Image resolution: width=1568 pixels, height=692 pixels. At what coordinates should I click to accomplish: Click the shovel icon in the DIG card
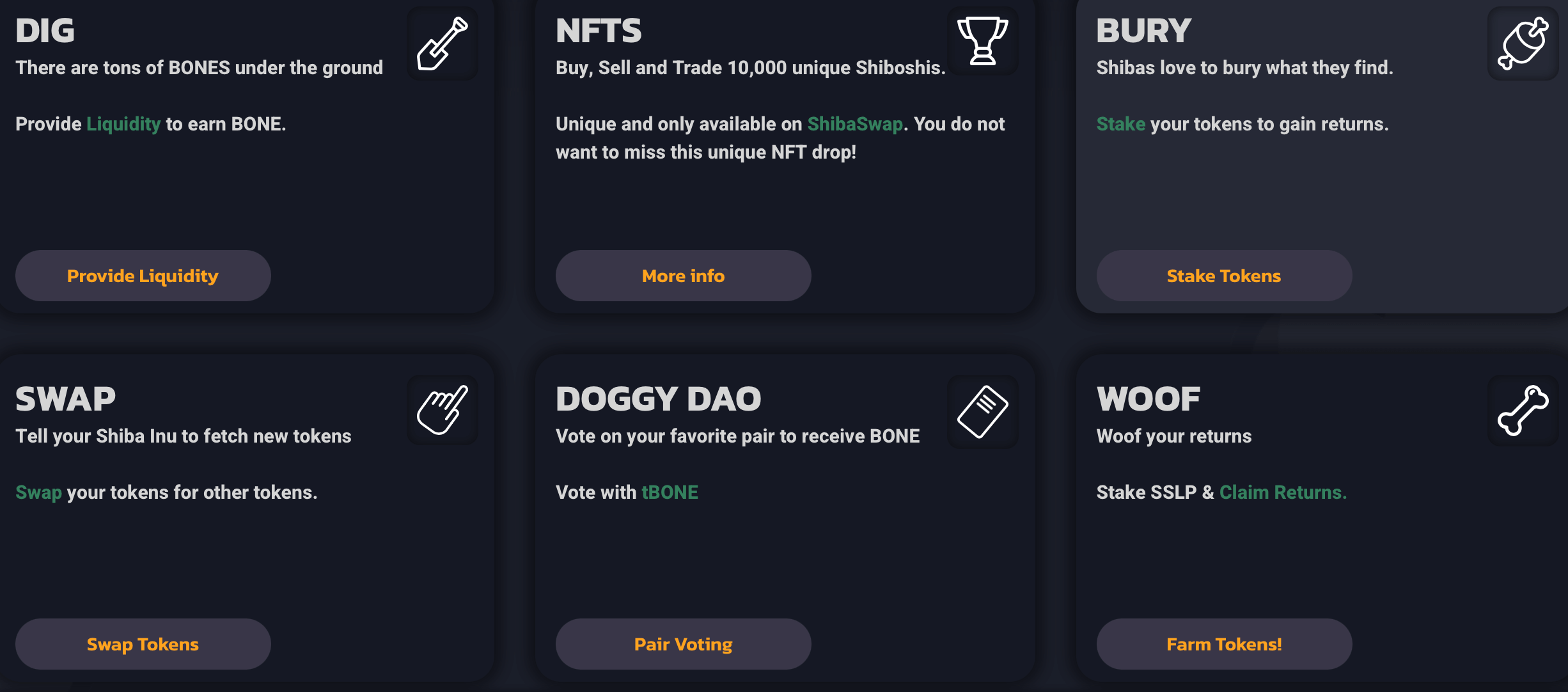click(443, 43)
